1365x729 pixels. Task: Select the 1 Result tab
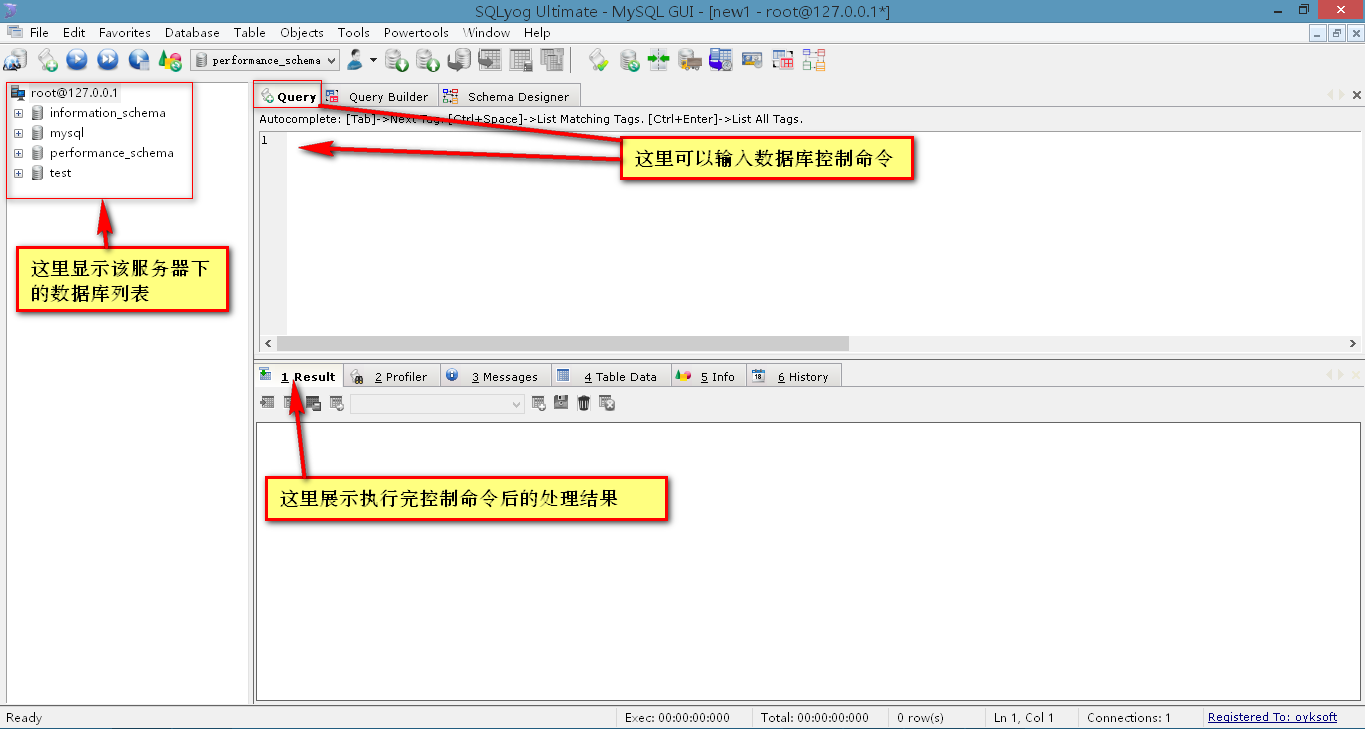pos(298,376)
